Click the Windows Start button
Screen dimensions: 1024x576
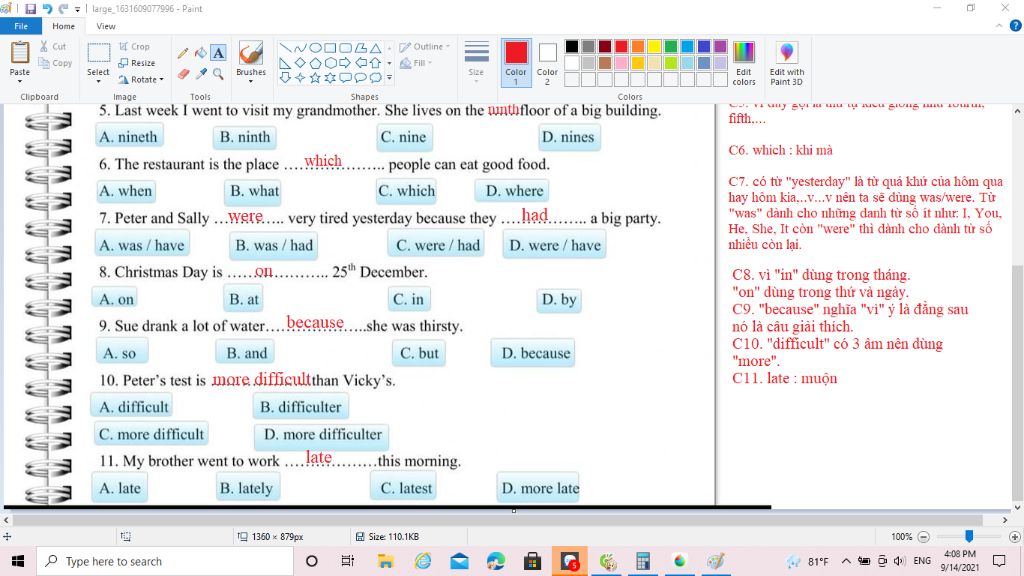(18, 561)
